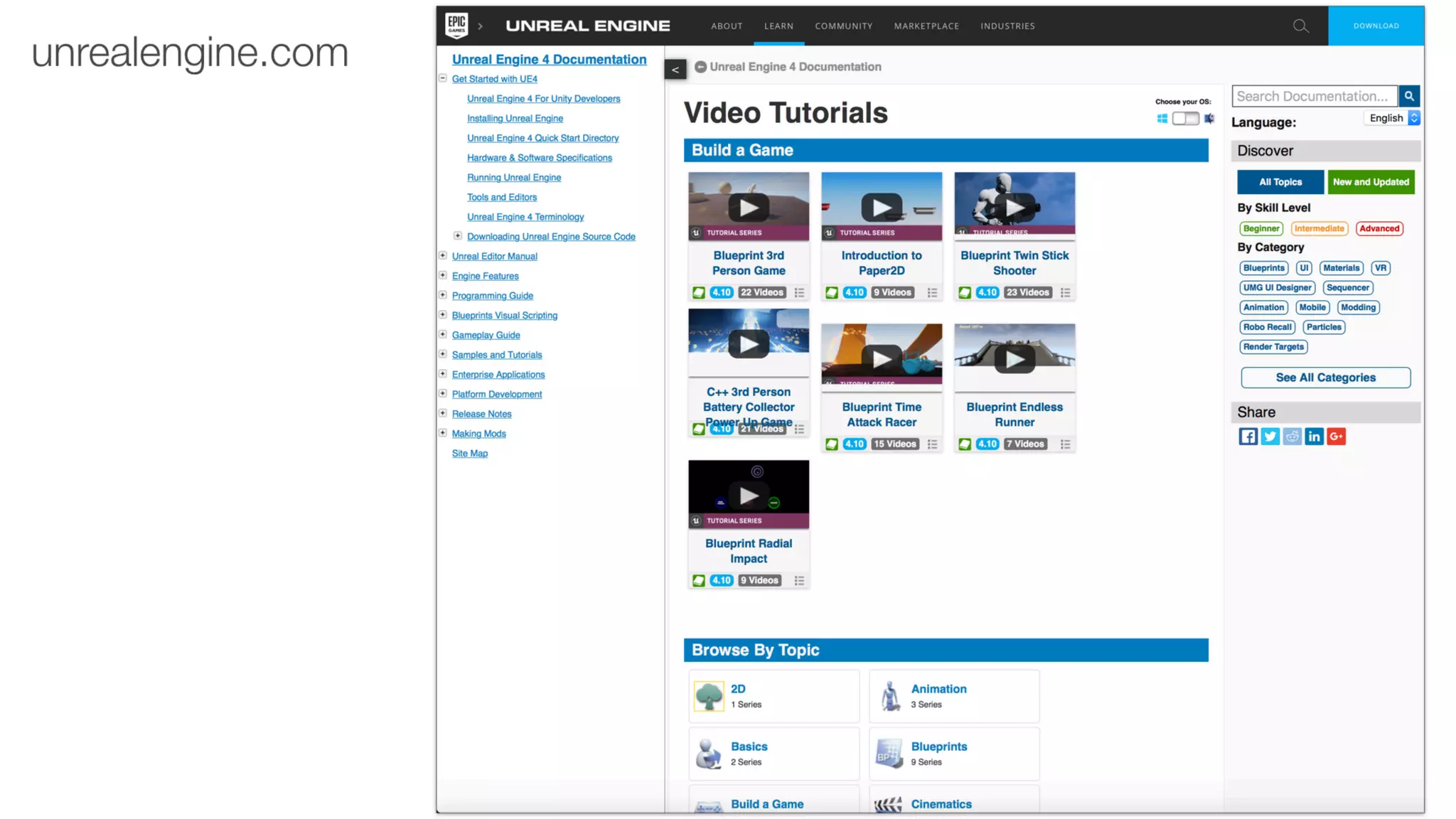This screenshot has width=1456, height=819.
Task: Share page via Google Plus icon
Action: [1336, 437]
